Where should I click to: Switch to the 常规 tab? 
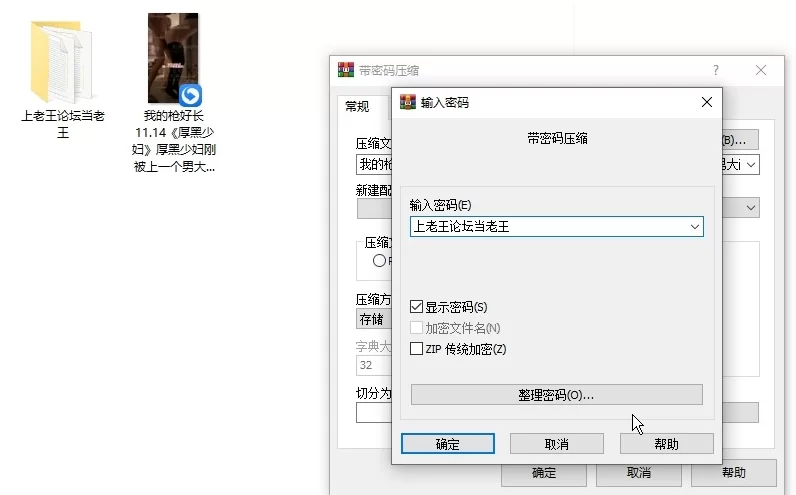357,106
